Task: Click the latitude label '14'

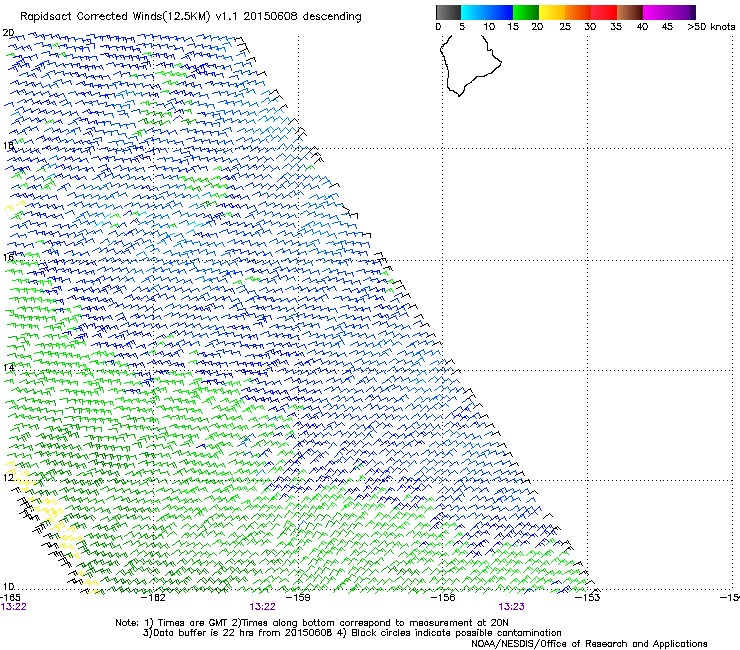Action: [x=8, y=367]
